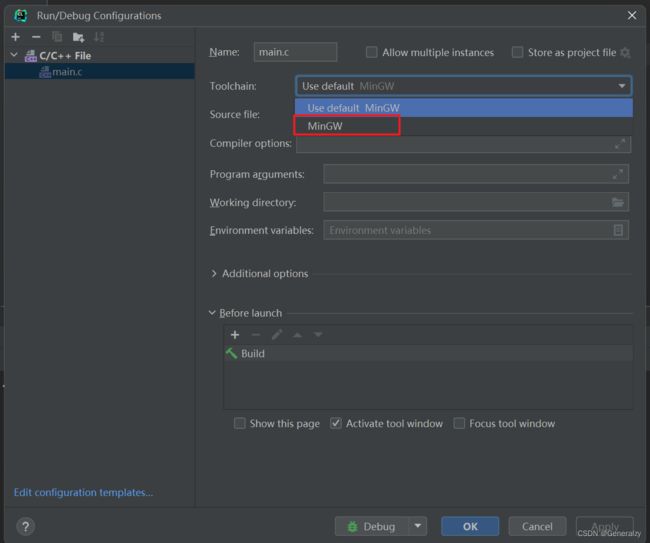Enable Focus tool window
The height and width of the screenshot is (543, 650).
pyautogui.click(x=459, y=423)
